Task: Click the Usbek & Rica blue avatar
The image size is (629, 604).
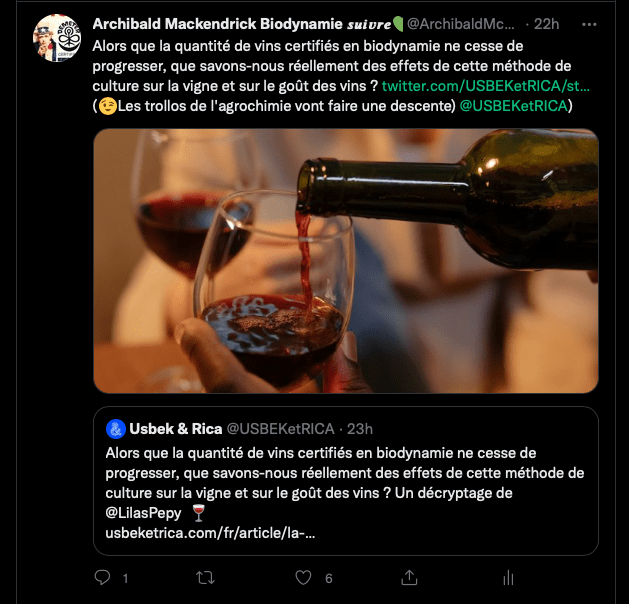Action: coord(116,429)
